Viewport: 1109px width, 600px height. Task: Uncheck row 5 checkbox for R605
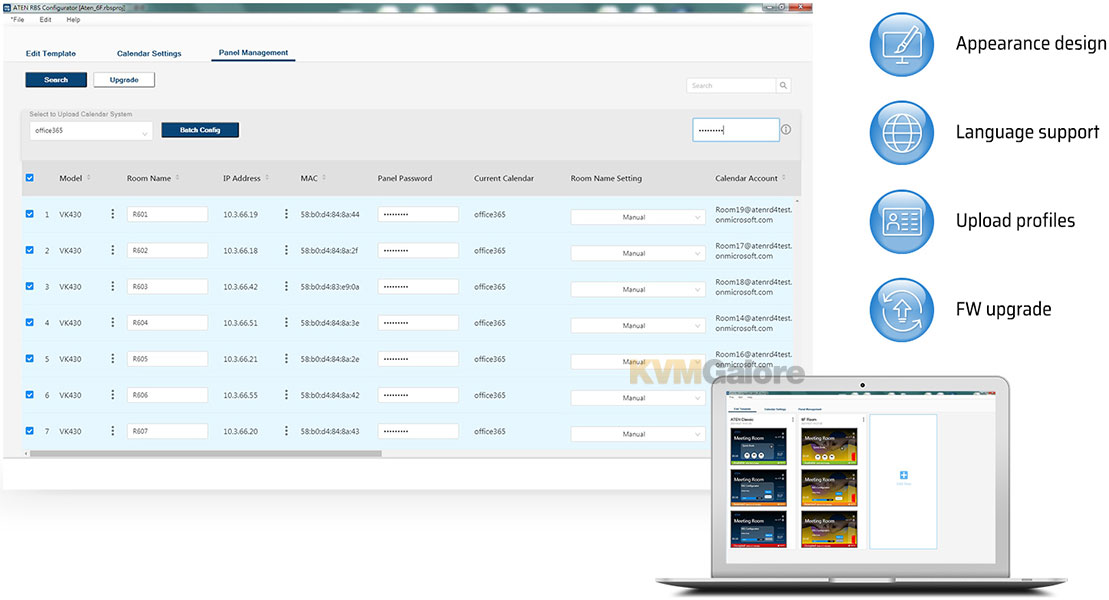pyautogui.click(x=30, y=359)
